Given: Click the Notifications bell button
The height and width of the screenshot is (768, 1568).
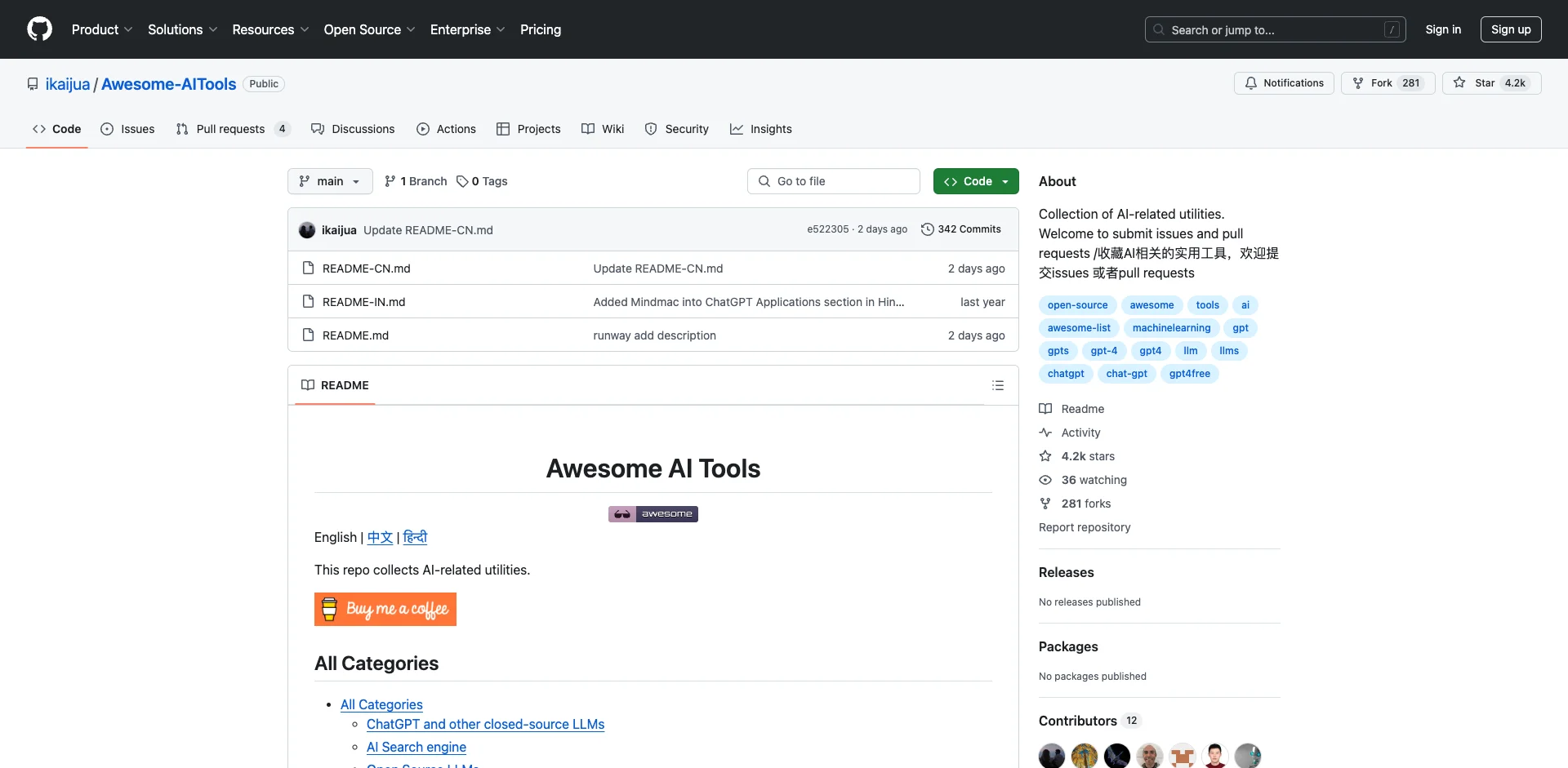Looking at the screenshot, I should [x=1284, y=83].
